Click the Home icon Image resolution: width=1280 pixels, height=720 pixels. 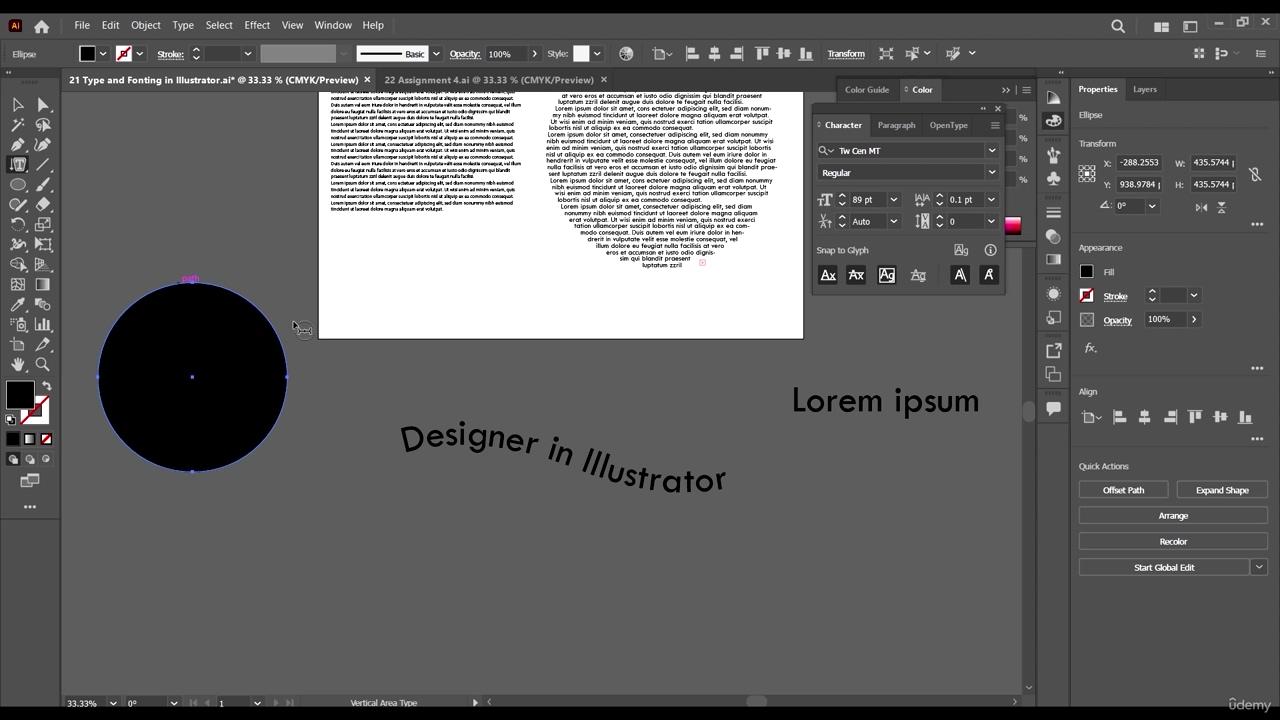[x=41, y=26]
